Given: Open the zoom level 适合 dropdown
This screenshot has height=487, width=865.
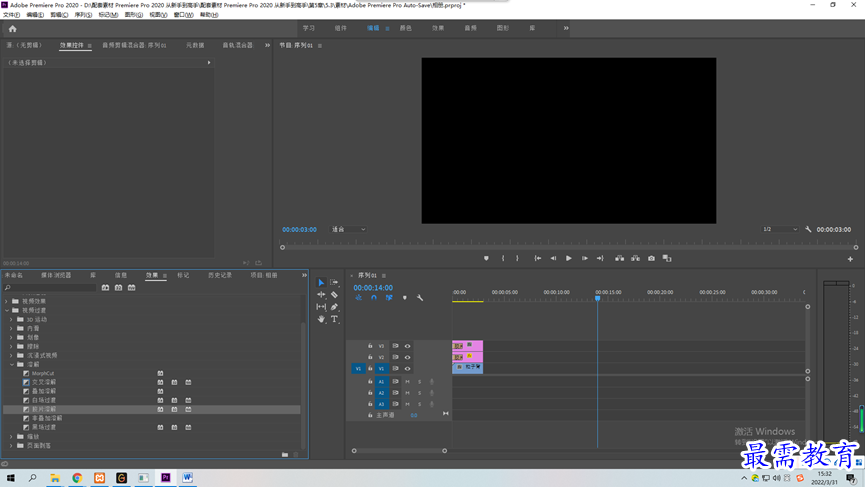Looking at the screenshot, I should click(348, 229).
